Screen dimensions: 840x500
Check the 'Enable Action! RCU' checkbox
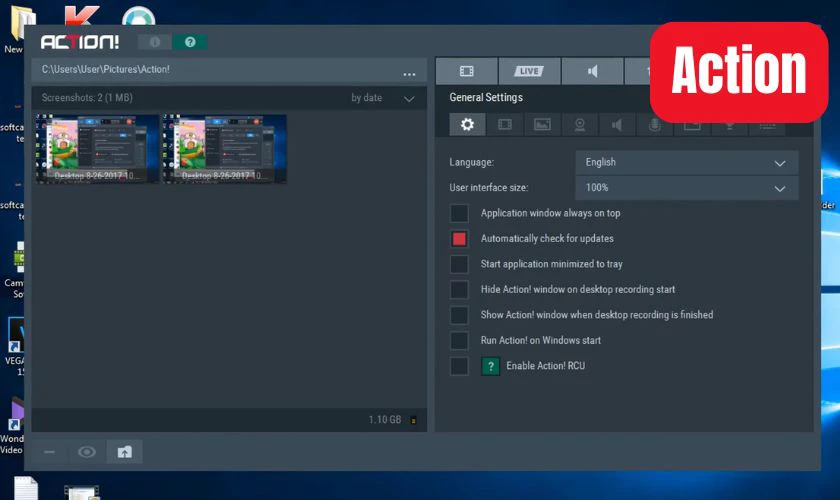point(459,366)
